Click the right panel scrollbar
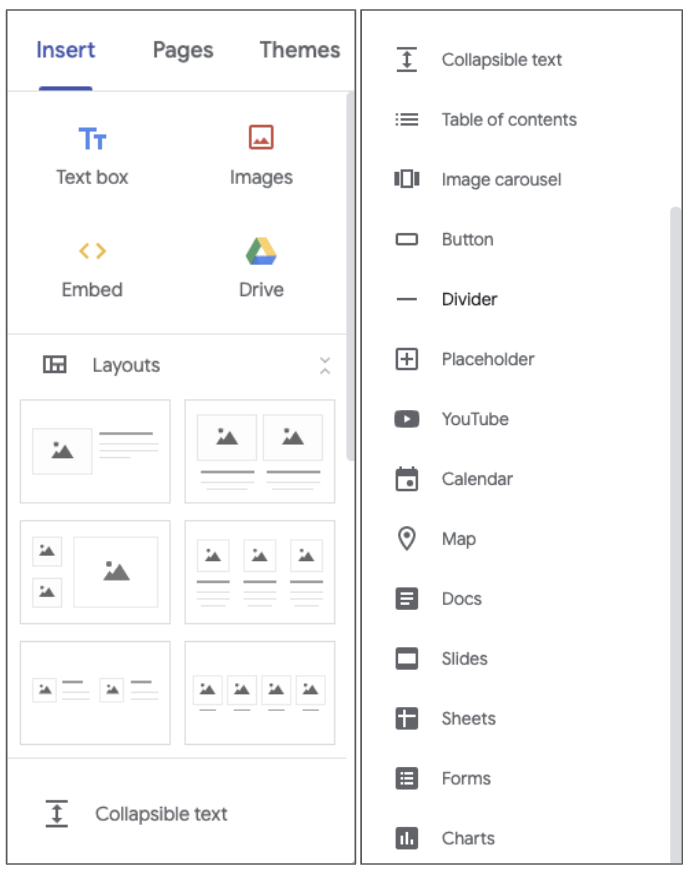Screen dimensions: 690x872 [x=676, y=534]
